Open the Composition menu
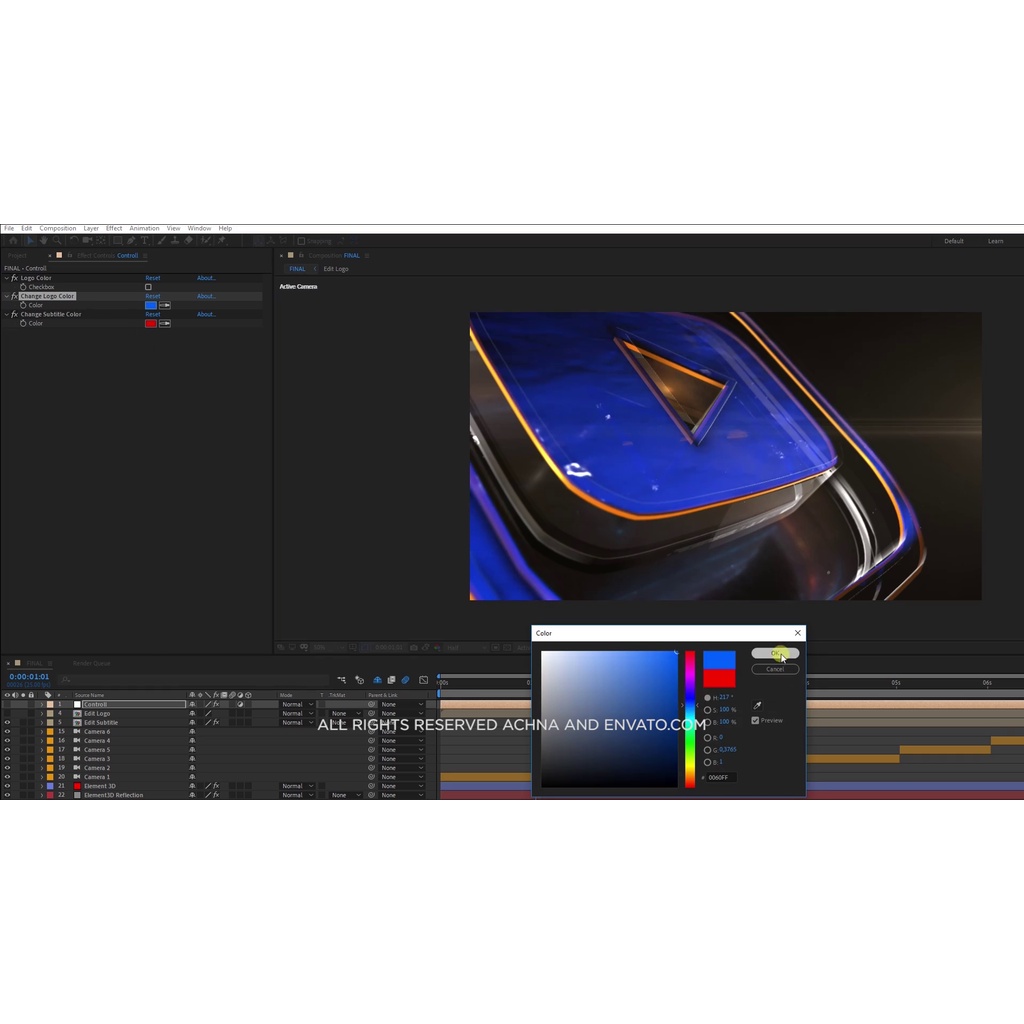Image resolution: width=1024 pixels, height=1024 pixels. tap(58, 228)
